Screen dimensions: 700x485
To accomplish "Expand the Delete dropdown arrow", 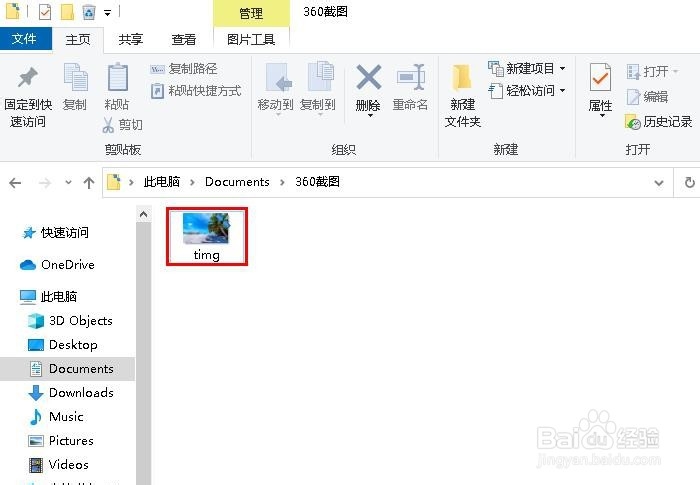I will (370, 116).
